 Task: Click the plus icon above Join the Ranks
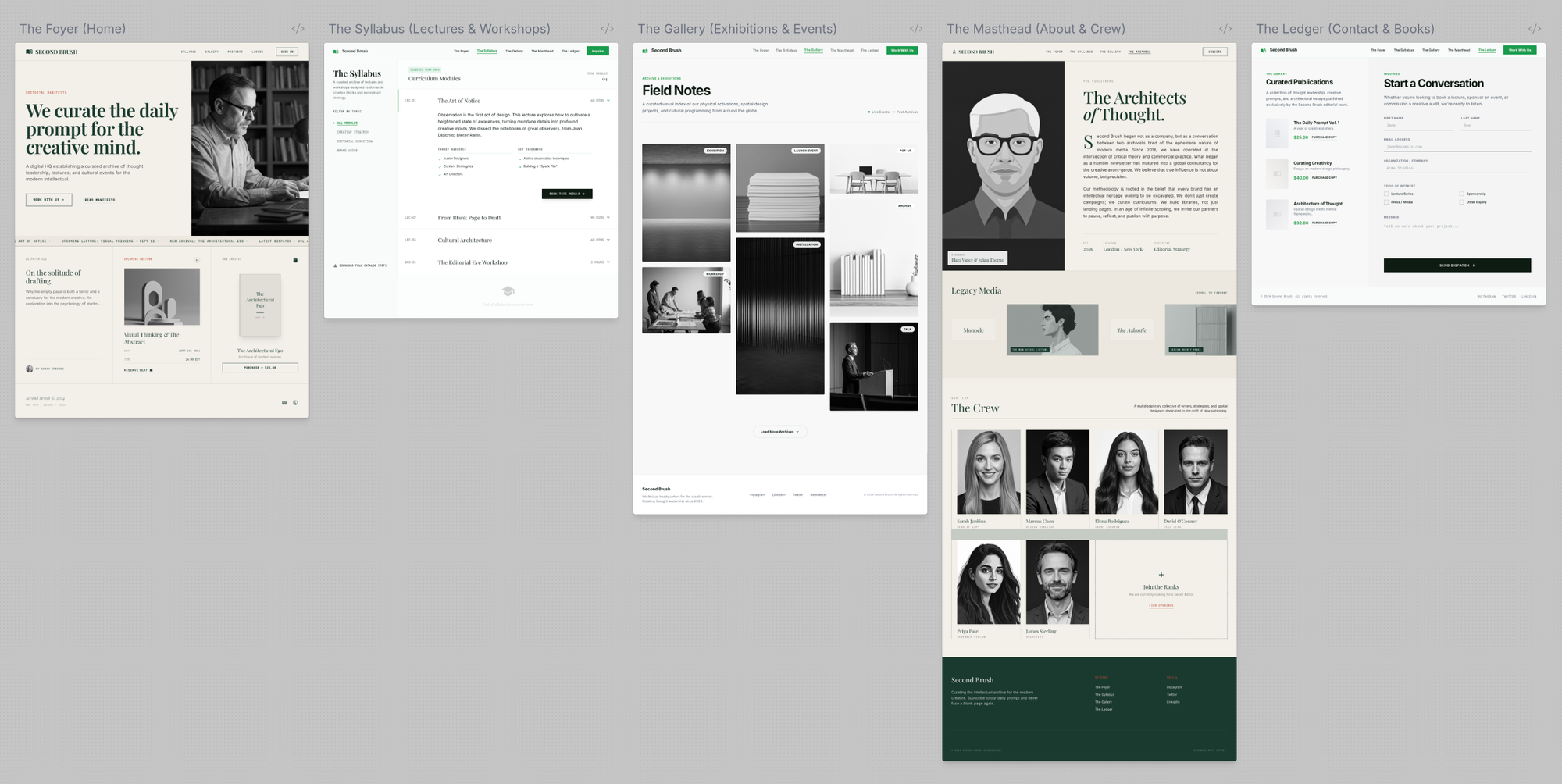pos(1161,575)
